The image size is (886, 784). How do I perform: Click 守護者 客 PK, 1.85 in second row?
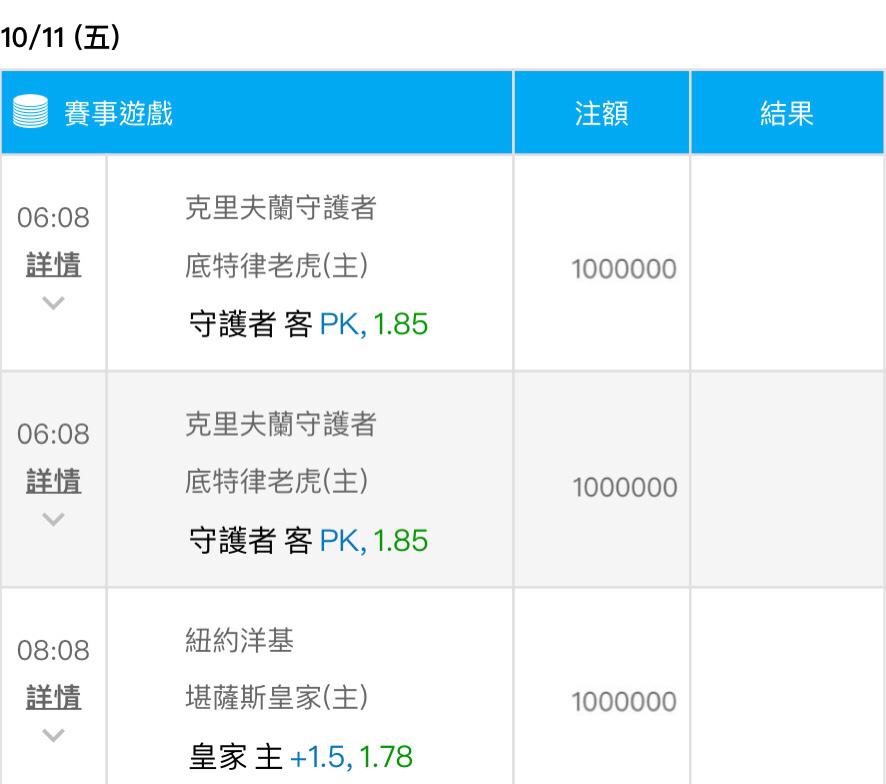click(308, 541)
